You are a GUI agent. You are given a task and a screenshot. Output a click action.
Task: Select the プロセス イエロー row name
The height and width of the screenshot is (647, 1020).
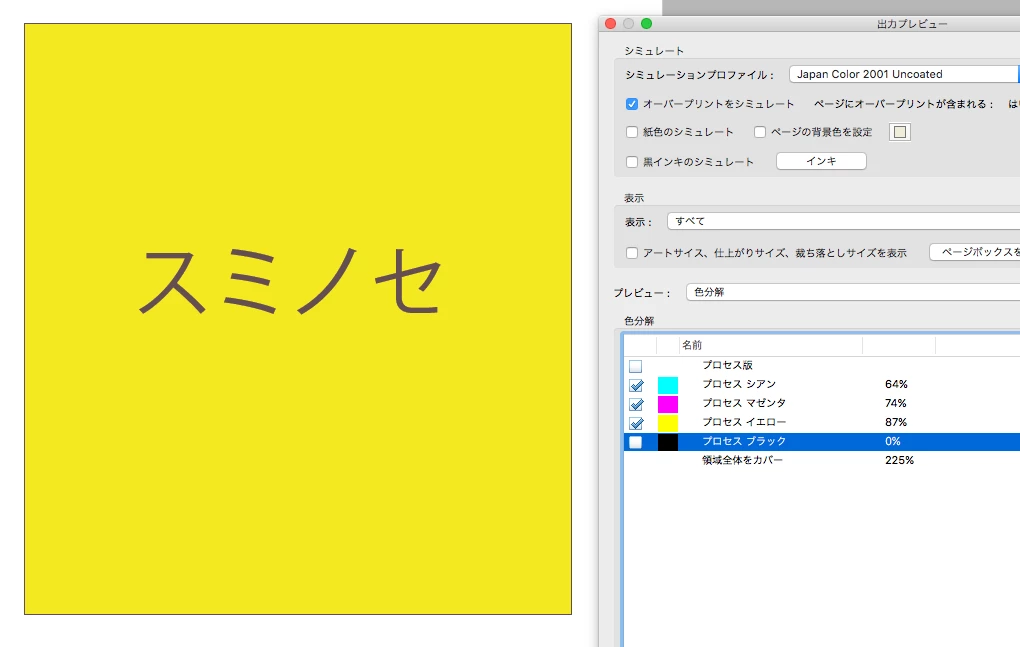(744, 422)
